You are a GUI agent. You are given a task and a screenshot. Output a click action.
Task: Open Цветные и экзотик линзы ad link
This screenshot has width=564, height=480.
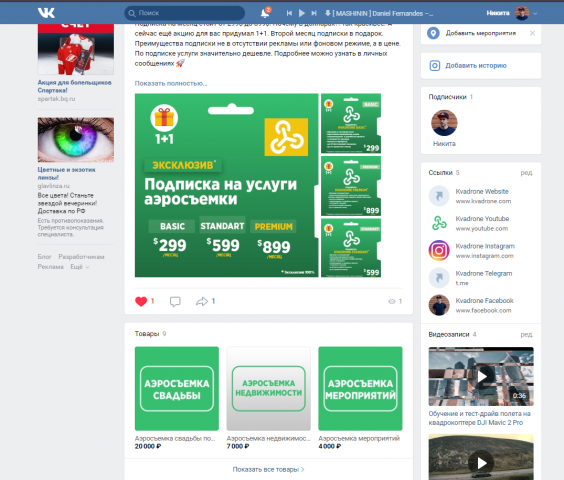point(67,173)
